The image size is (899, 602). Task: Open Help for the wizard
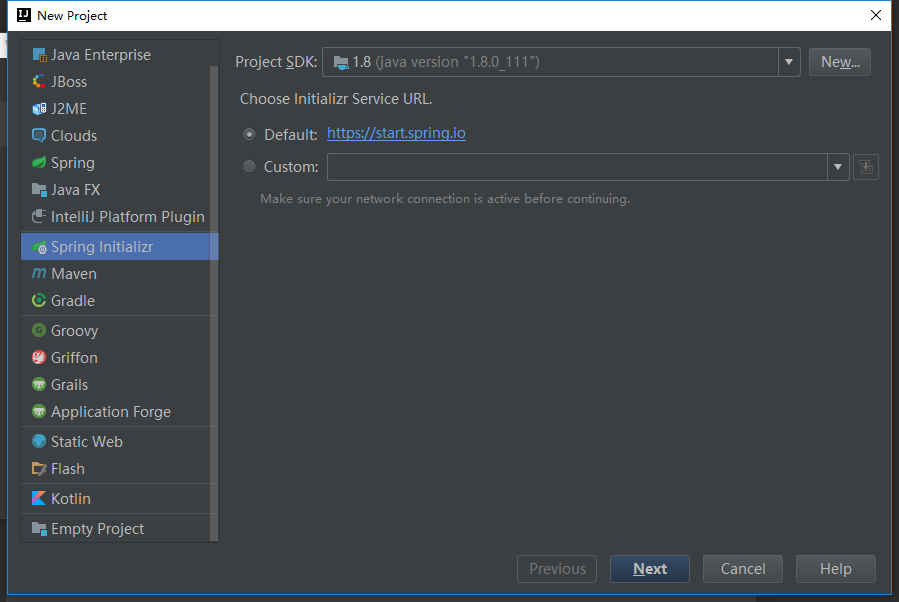[x=835, y=569]
